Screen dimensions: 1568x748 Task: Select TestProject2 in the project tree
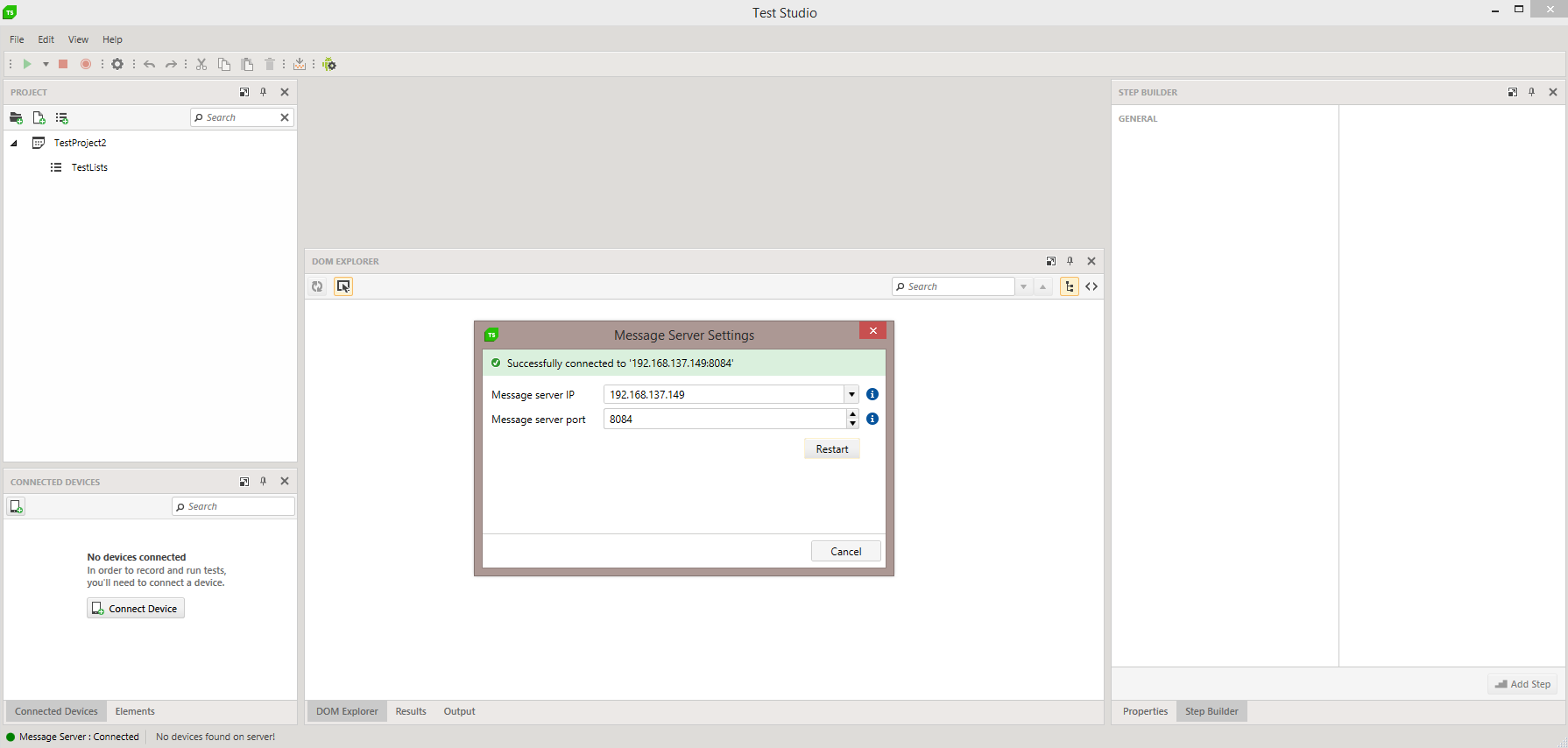click(x=80, y=143)
